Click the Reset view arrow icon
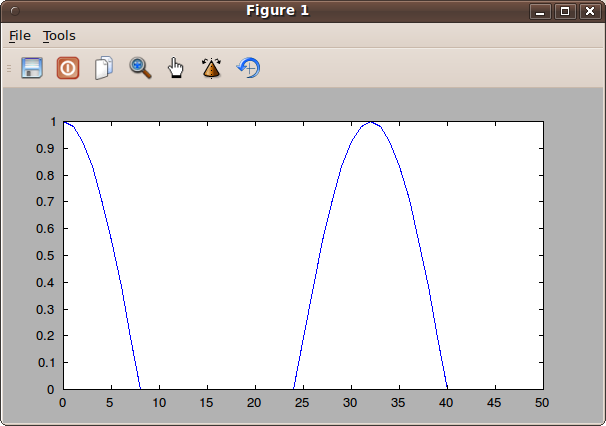This screenshot has height=426, width=606. (x=248, y=68)
